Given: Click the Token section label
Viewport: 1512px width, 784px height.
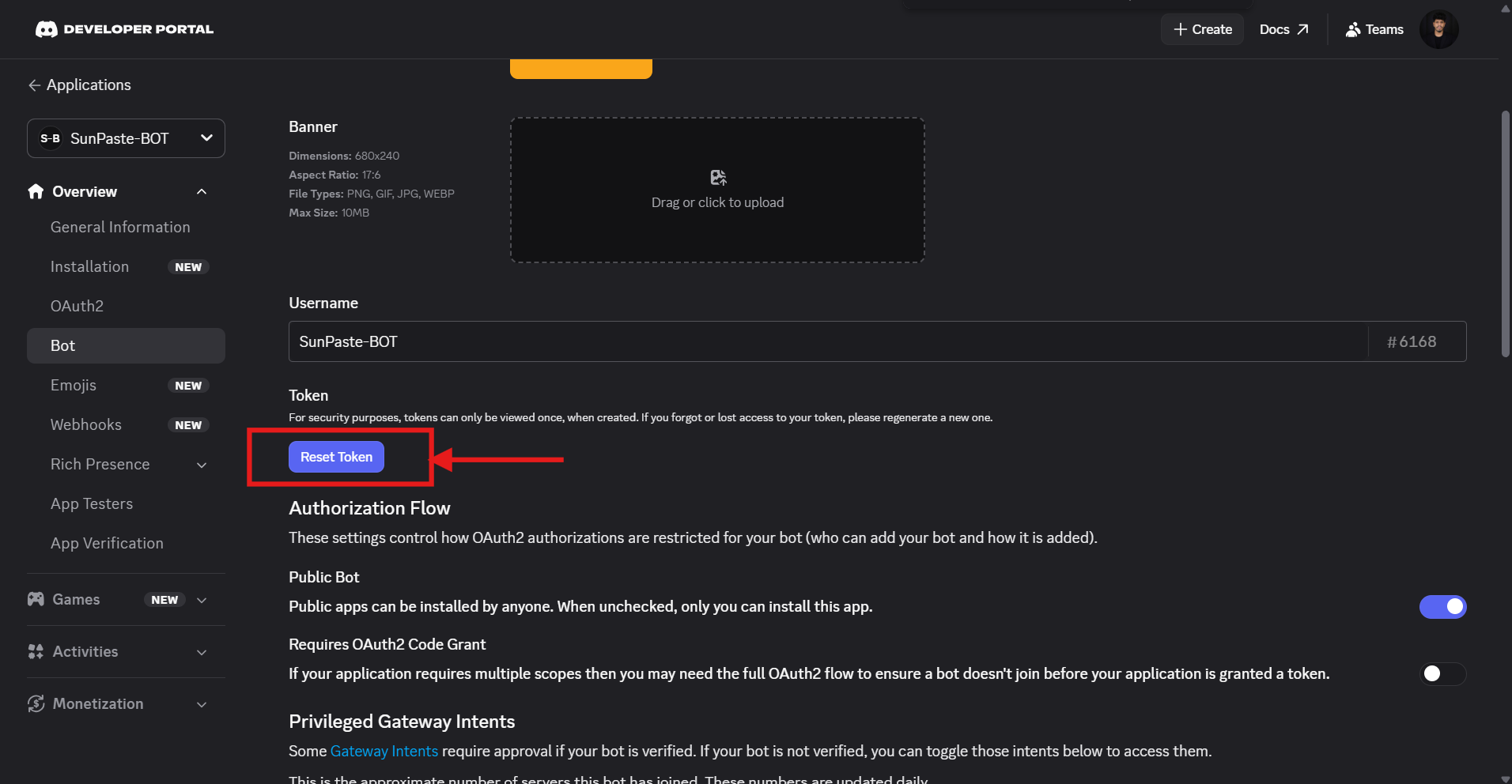Looking at the screenshot, I should [308, 395].
